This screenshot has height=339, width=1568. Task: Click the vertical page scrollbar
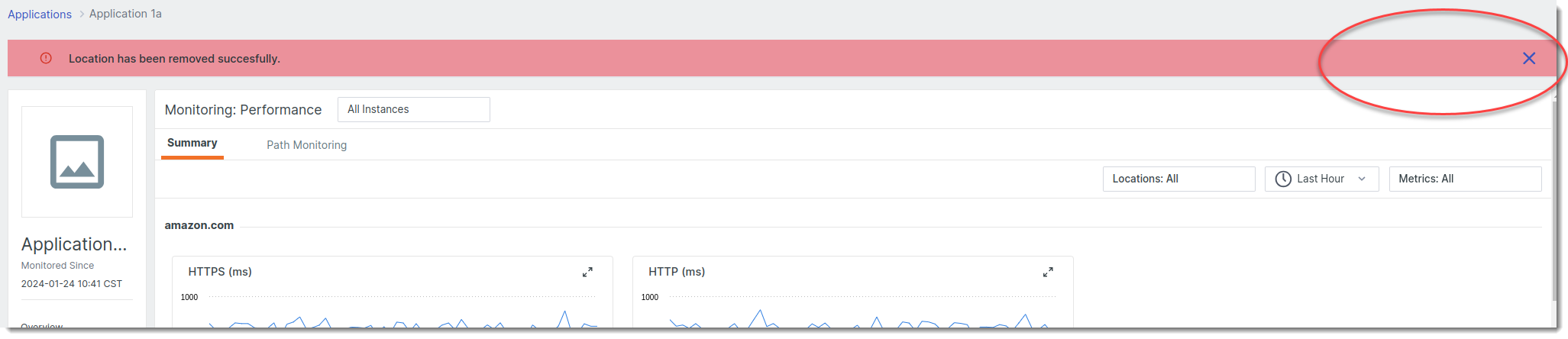pos(1554,200)
